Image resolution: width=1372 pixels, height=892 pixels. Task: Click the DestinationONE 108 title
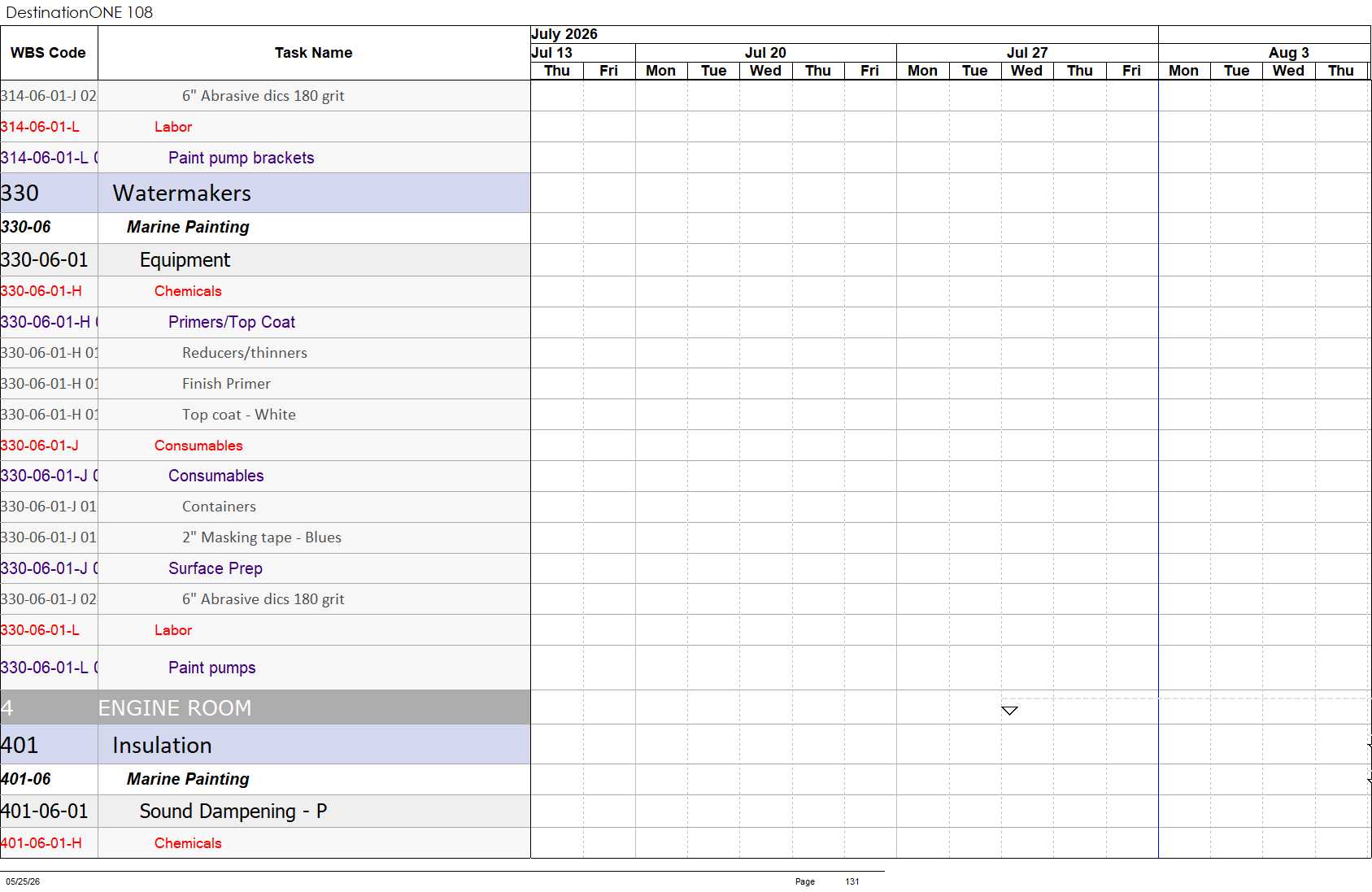click(x=79, y=12)
